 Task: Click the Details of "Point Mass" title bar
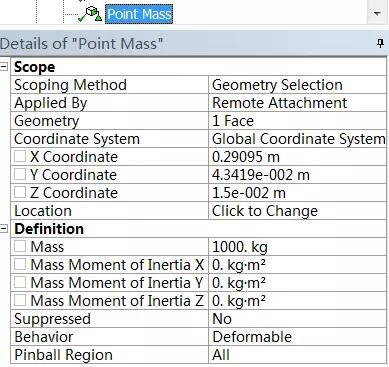pos(194,43)
